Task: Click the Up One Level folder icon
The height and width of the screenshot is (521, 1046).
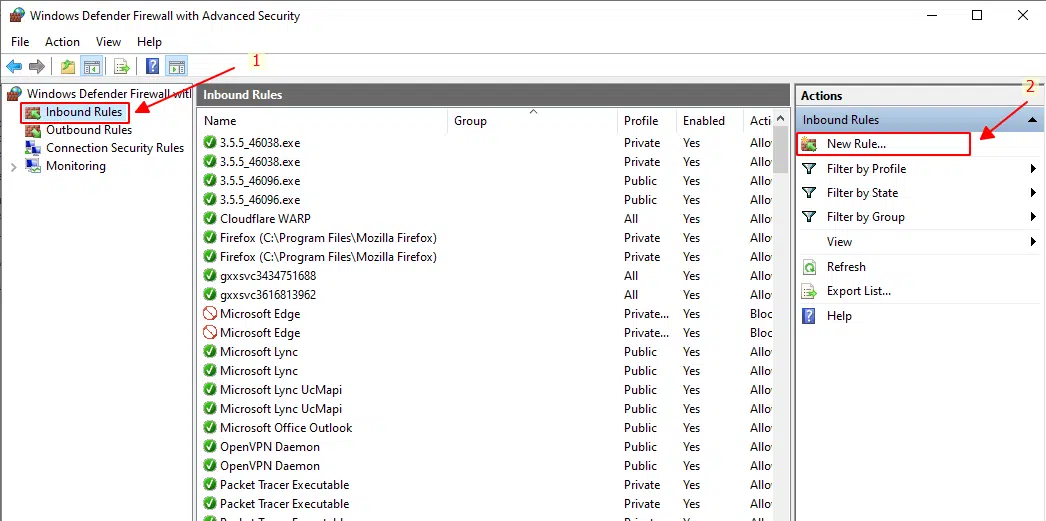Action: coord(67,67)
